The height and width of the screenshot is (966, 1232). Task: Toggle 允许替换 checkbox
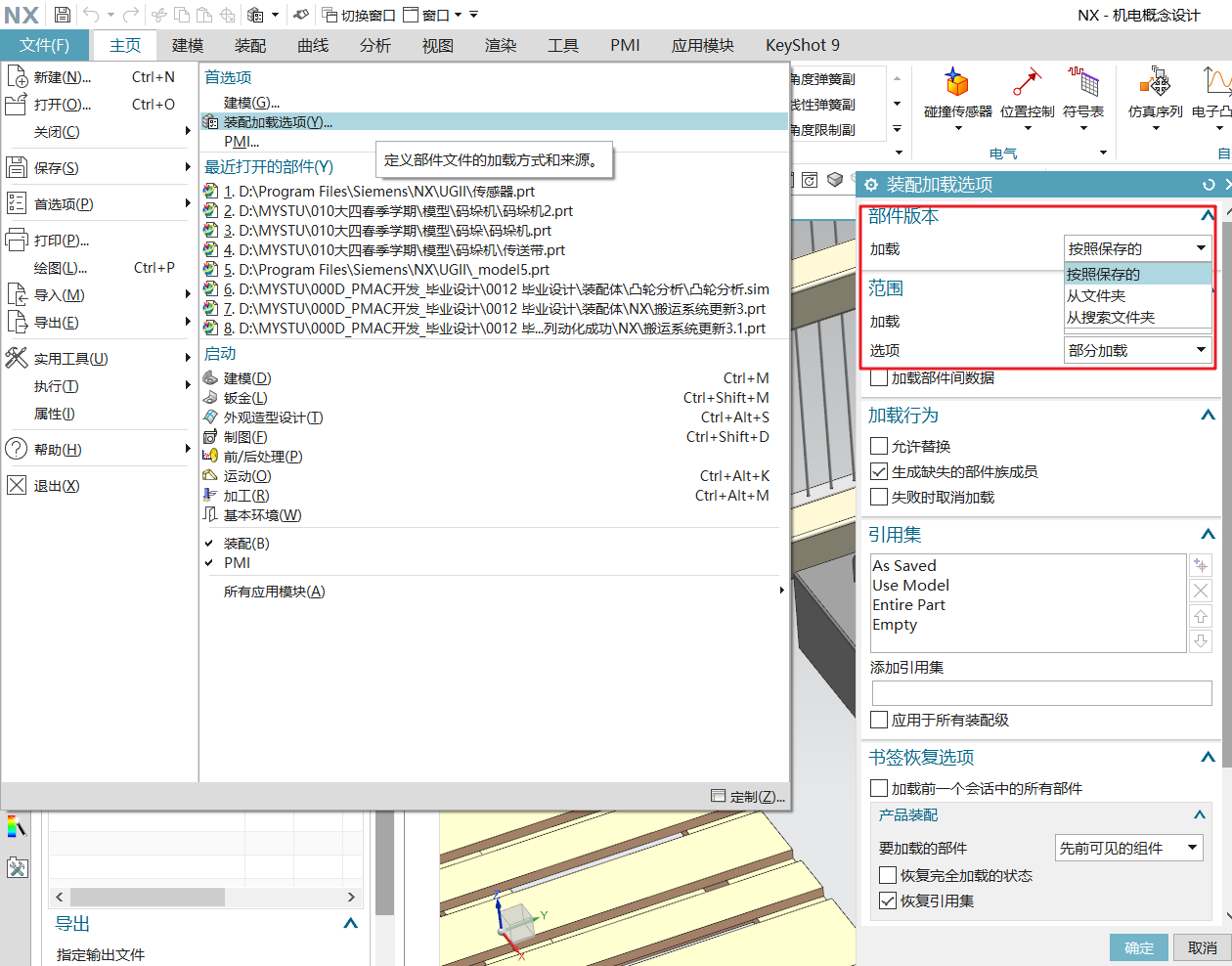point(879,446)
